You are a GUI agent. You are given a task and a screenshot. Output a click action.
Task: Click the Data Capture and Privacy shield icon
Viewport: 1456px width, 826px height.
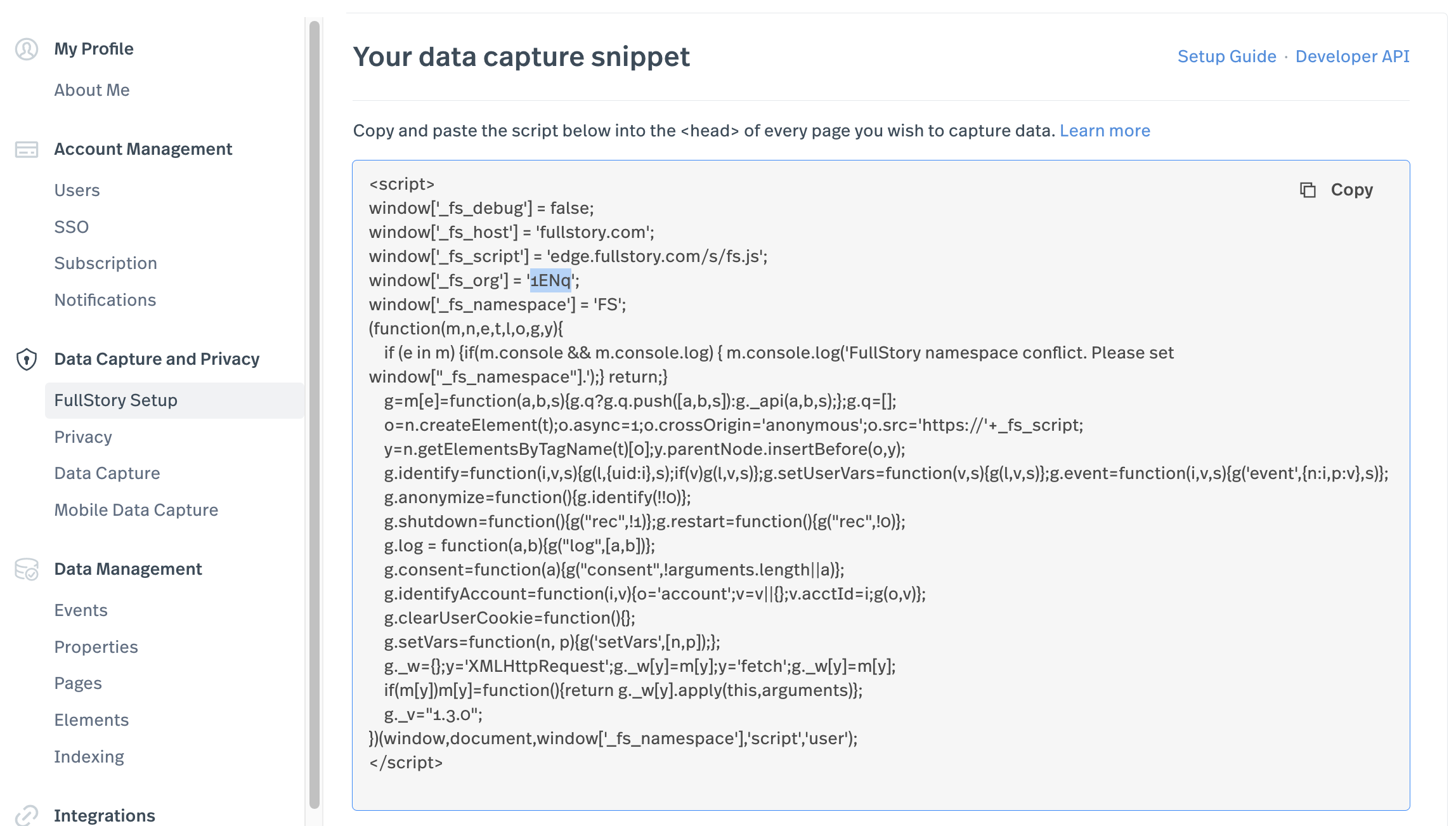coord(27,359)
